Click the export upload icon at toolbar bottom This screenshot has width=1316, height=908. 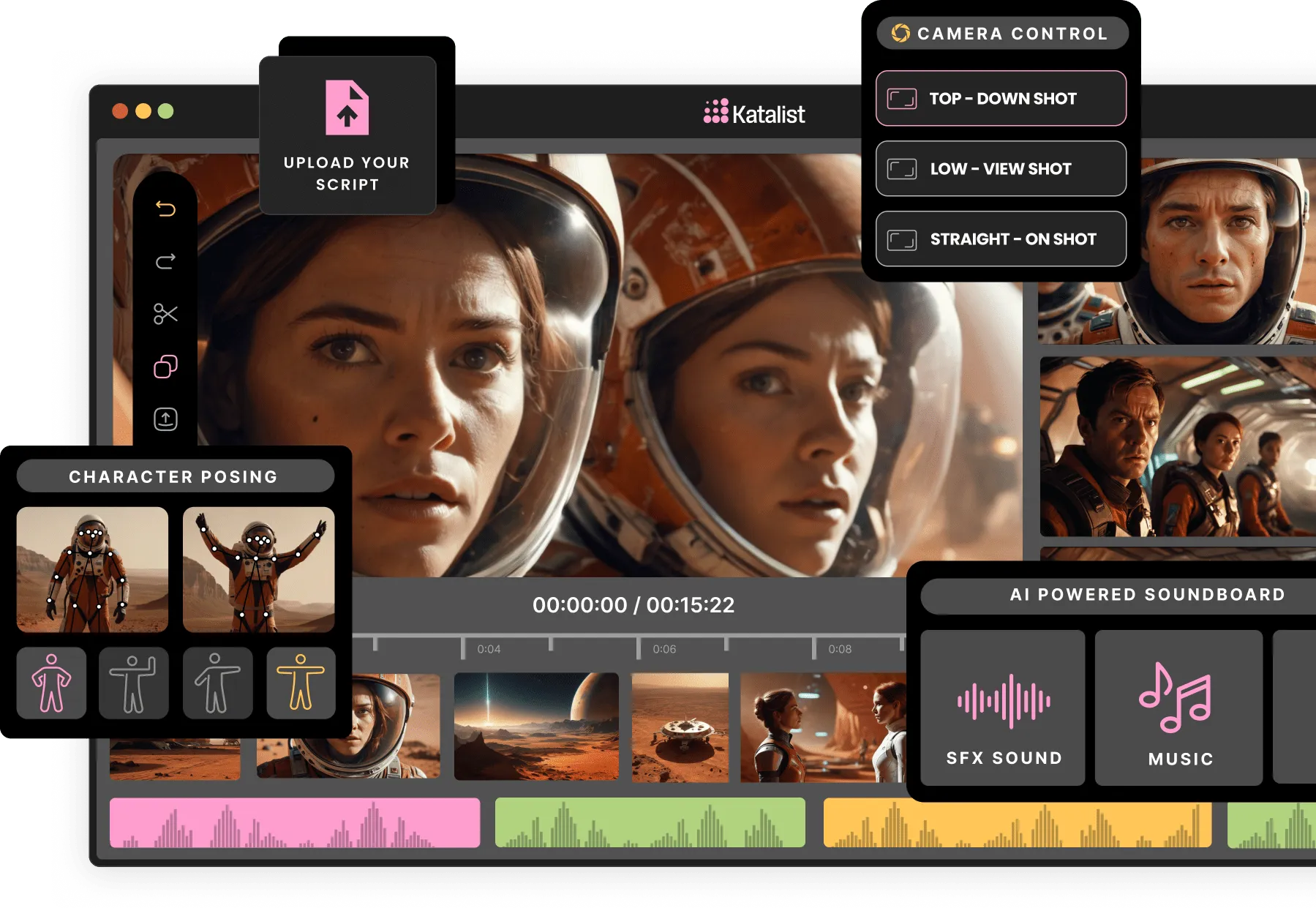(x=166, y=420)
